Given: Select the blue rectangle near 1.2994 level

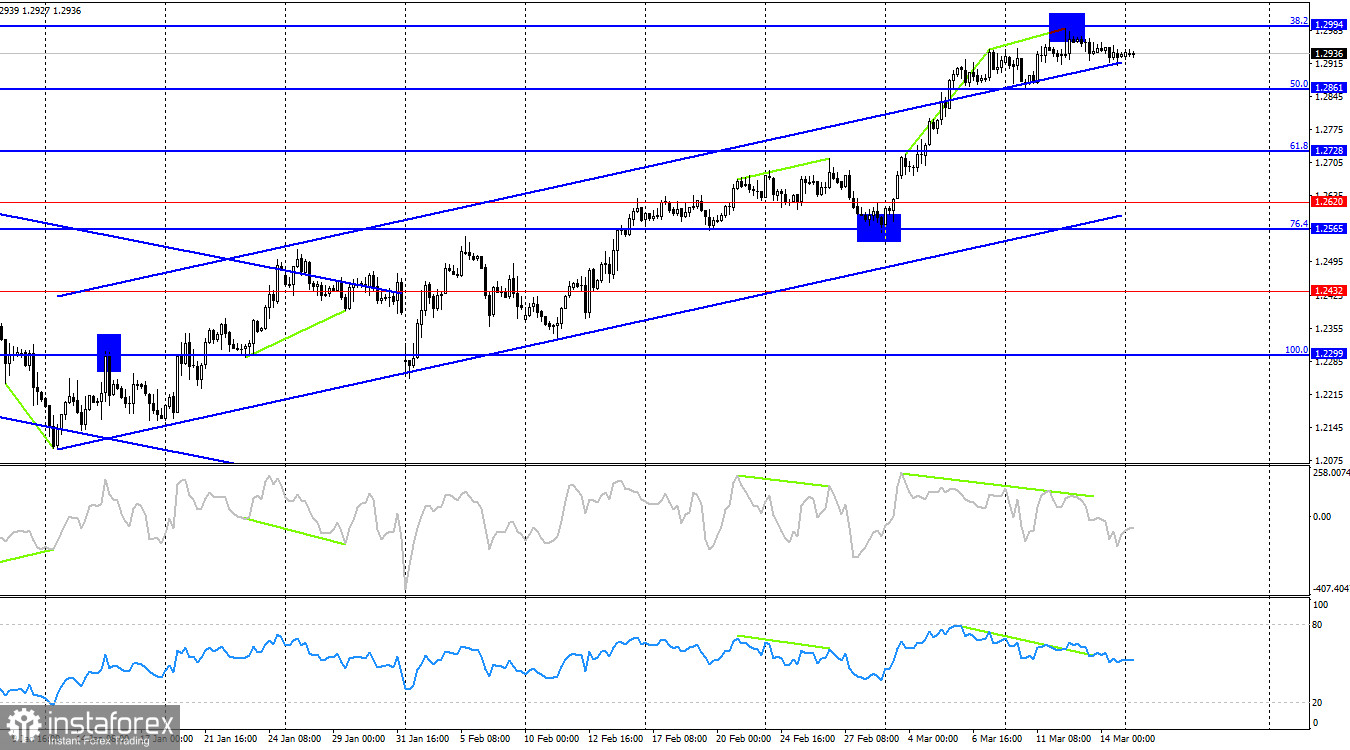Looking at the screenshot, I should (x=1066, y=27).
